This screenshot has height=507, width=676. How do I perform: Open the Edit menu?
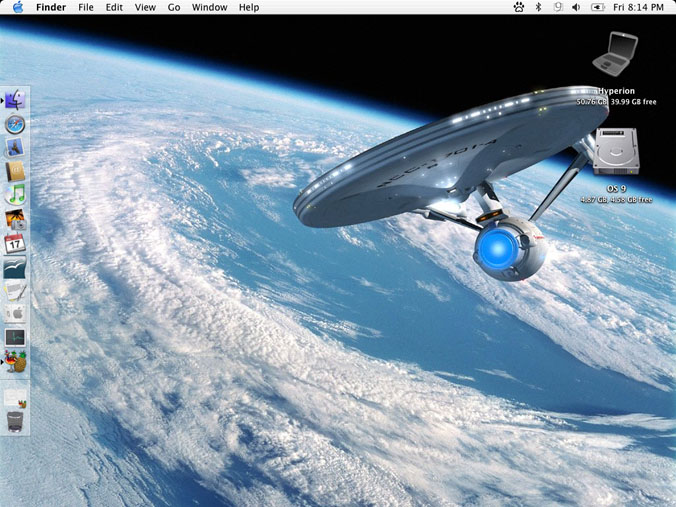click(x=114, y=7)
